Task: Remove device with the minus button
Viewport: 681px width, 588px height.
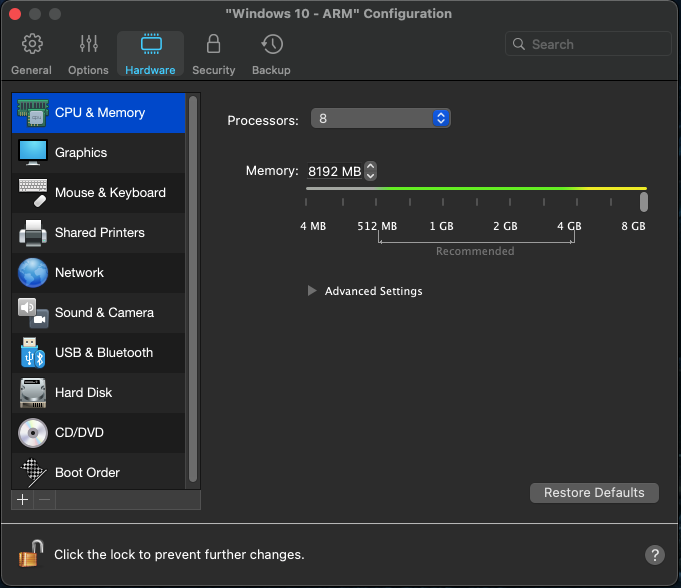Action: [x=44, y=500]
